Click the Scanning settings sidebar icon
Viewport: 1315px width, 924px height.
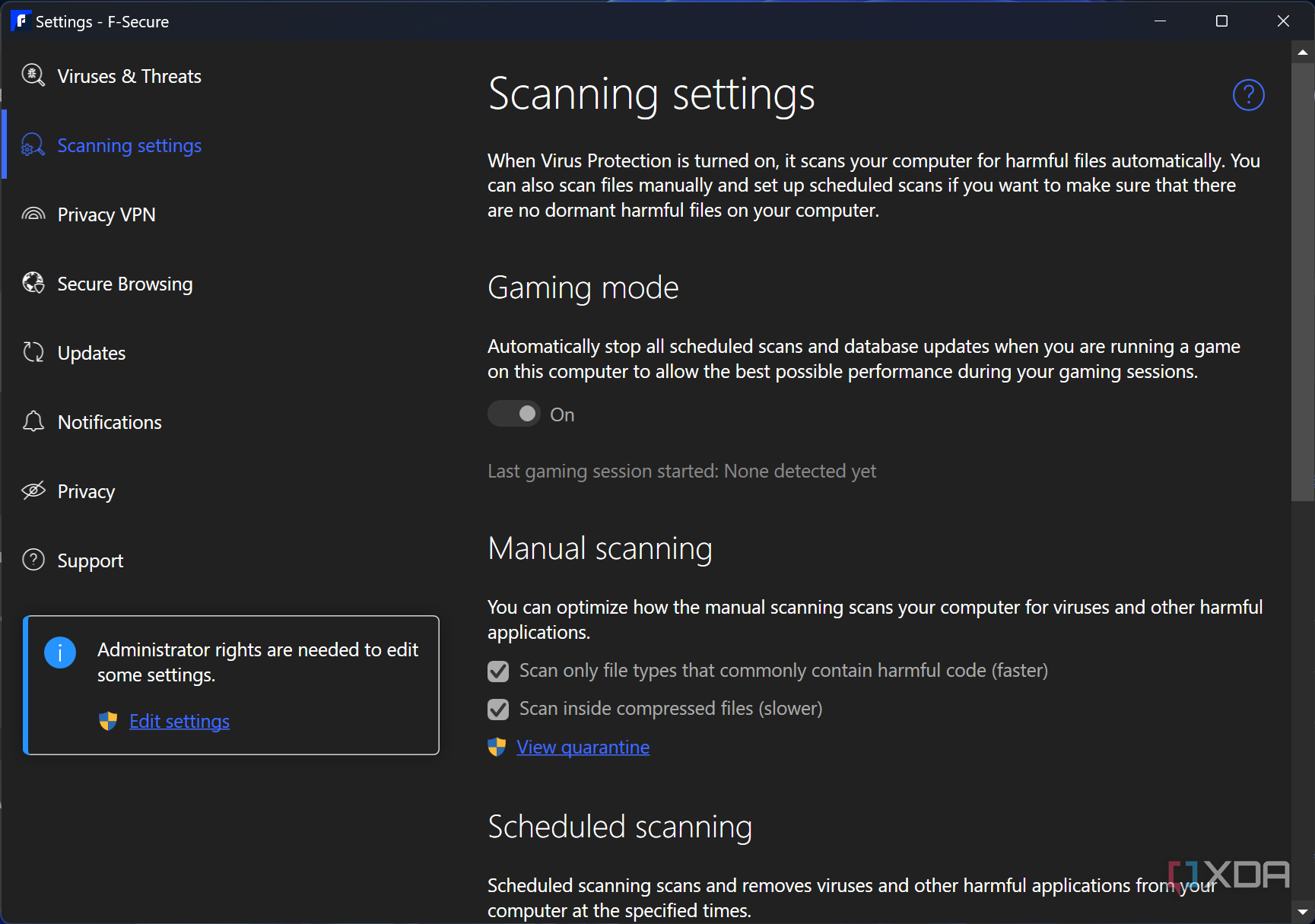click(33, 144)
